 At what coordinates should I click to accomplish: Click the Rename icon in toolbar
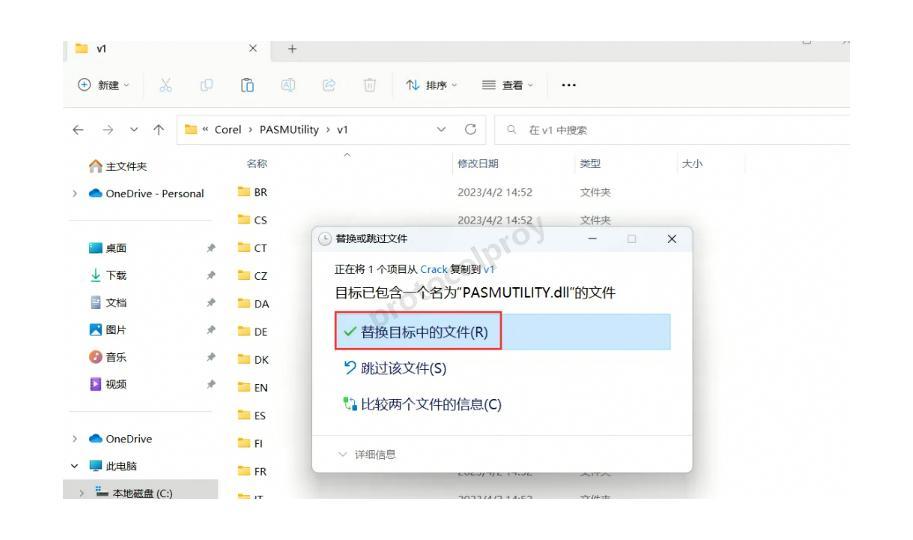[288, 85]
